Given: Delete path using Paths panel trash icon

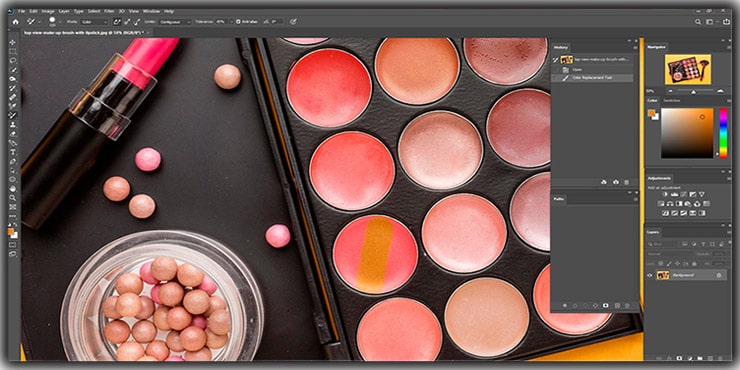Looking at the screenshot, I should pos(627,305).
